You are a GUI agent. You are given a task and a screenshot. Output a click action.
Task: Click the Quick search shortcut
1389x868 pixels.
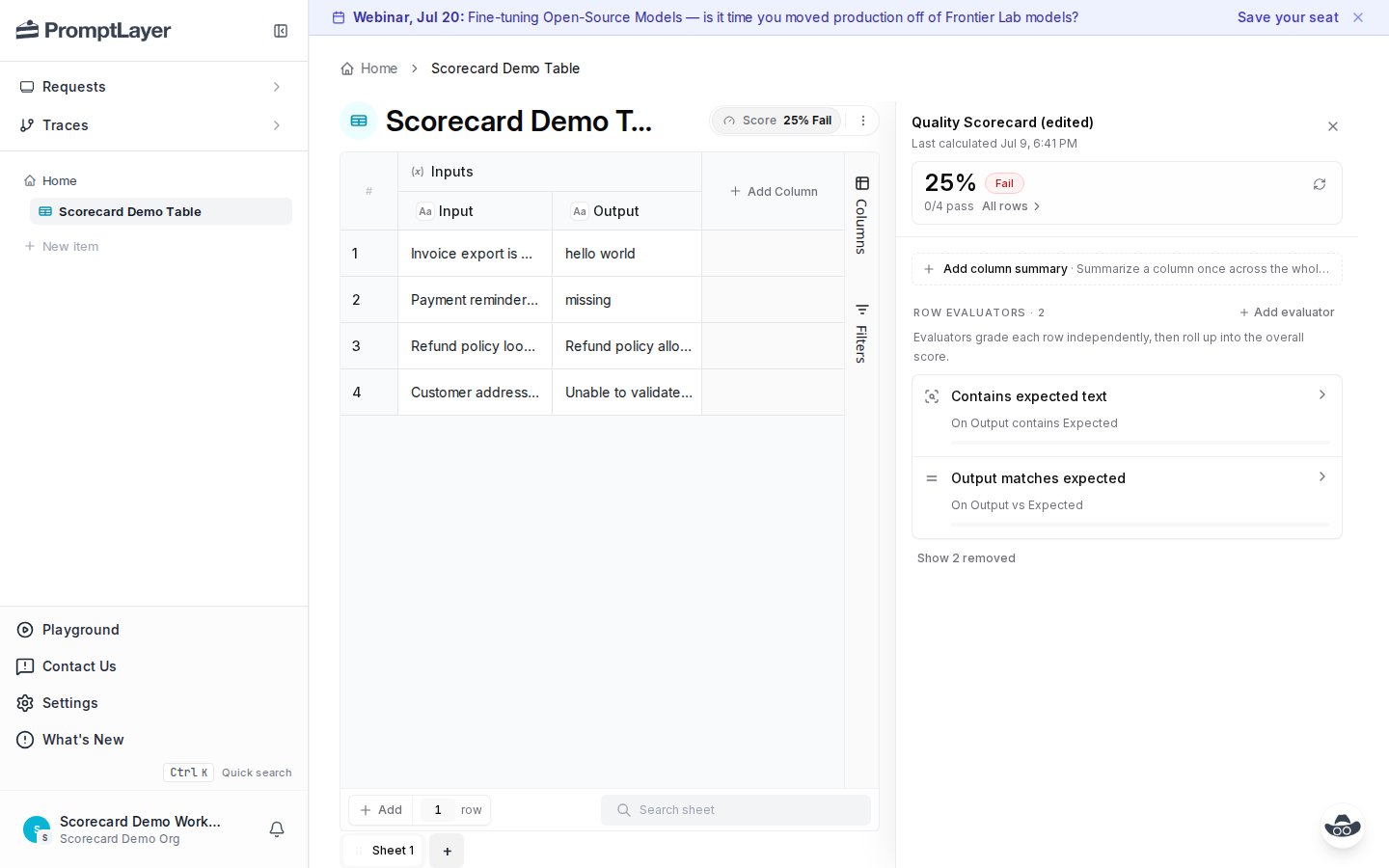pyautogui.click(x=229, y=773)
